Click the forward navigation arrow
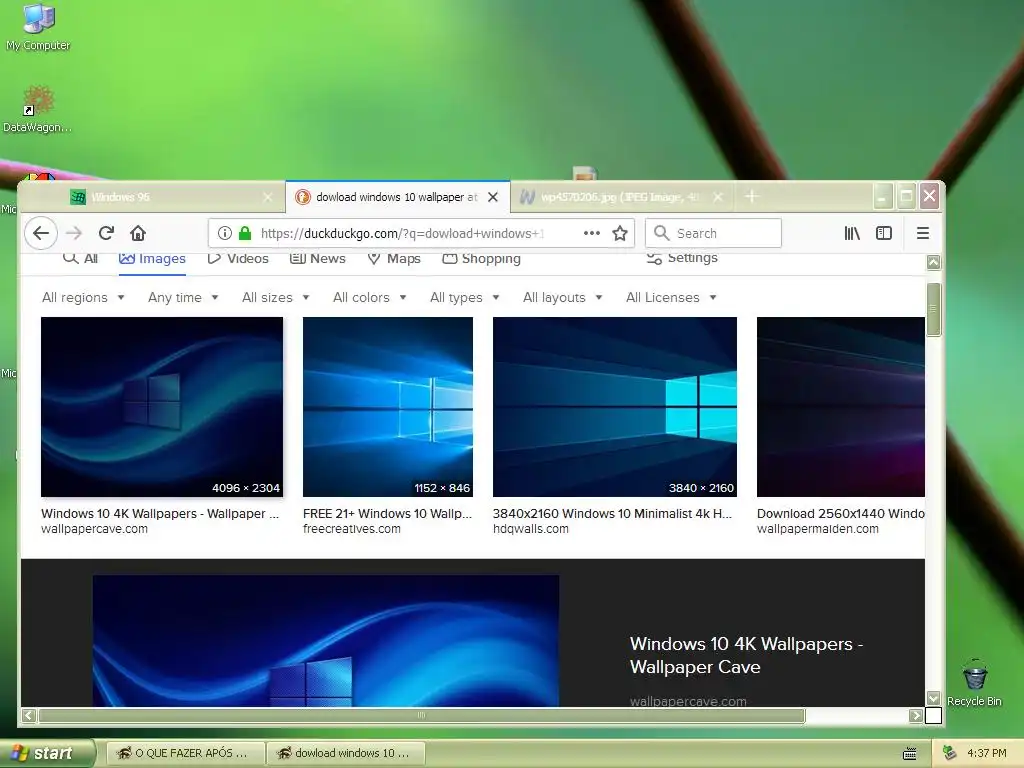 coord(74,233)
